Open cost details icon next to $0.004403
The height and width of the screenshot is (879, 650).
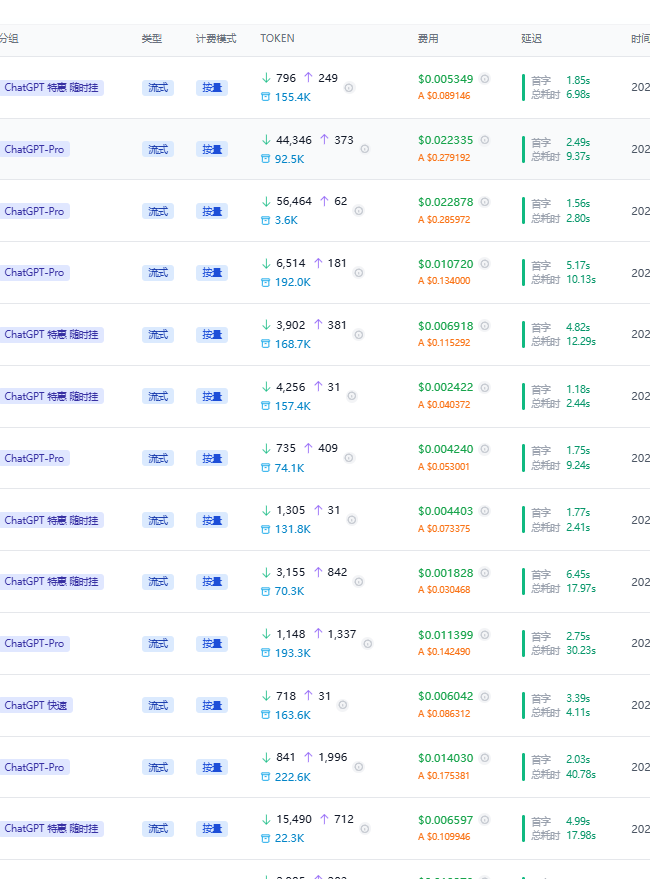pyautogui.click(x=485, y=511)
